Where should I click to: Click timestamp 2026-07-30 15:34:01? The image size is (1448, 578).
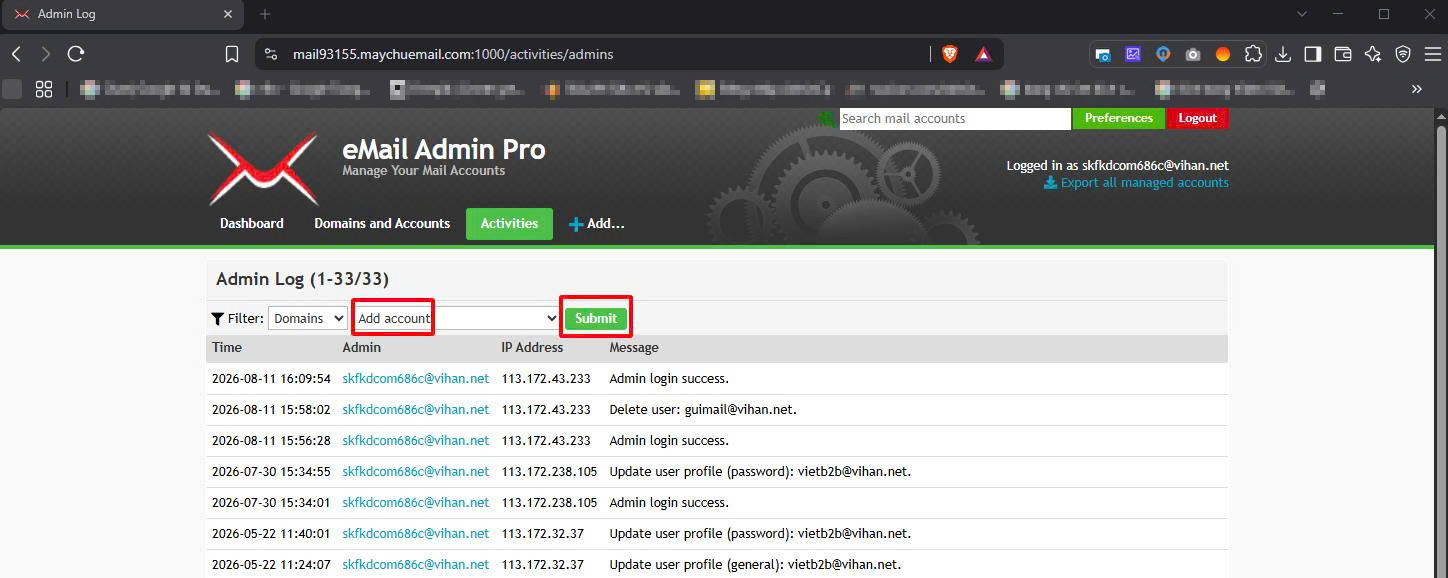271,502
